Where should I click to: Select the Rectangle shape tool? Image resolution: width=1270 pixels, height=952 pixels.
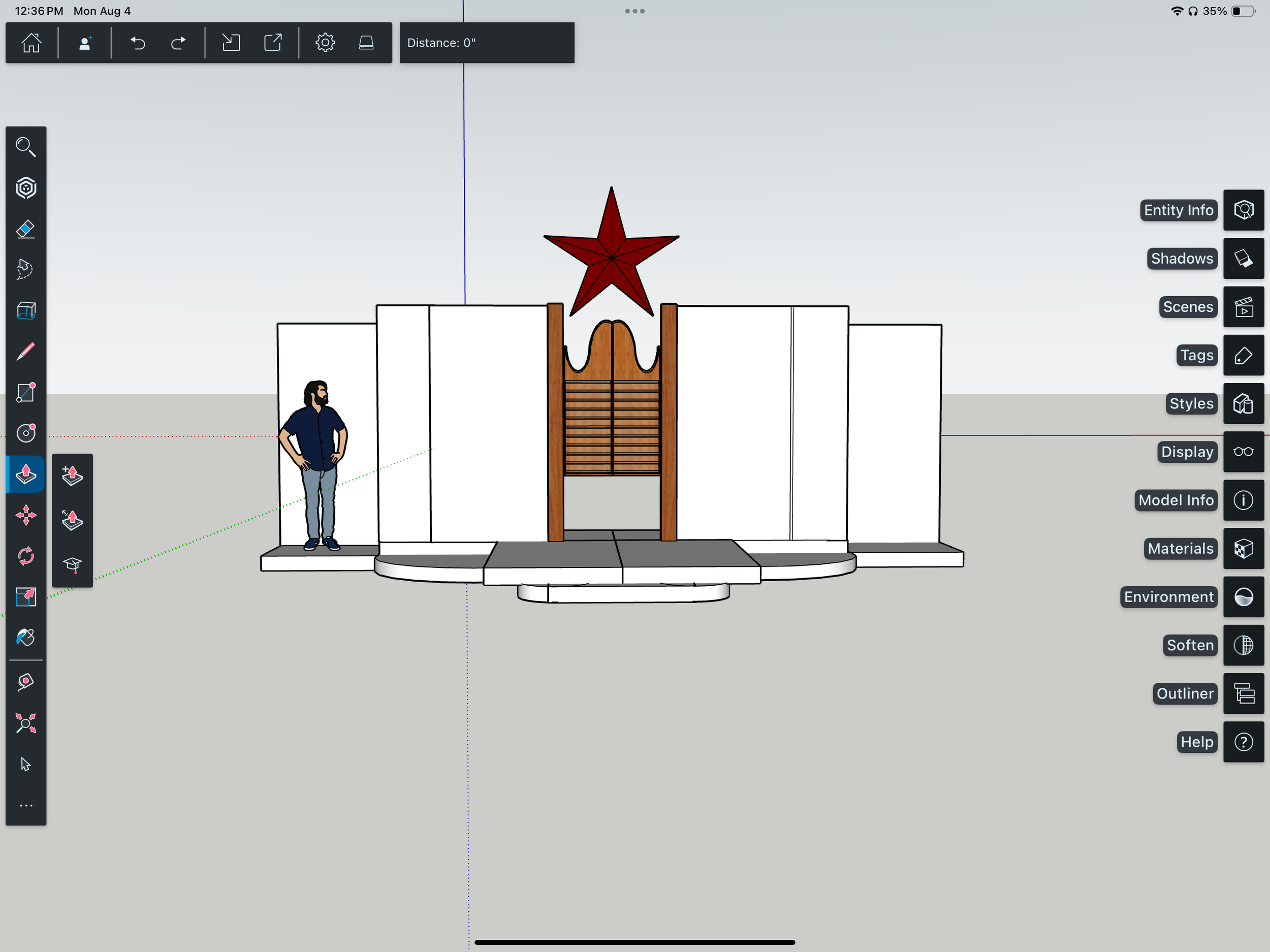[x=26, y=393]
